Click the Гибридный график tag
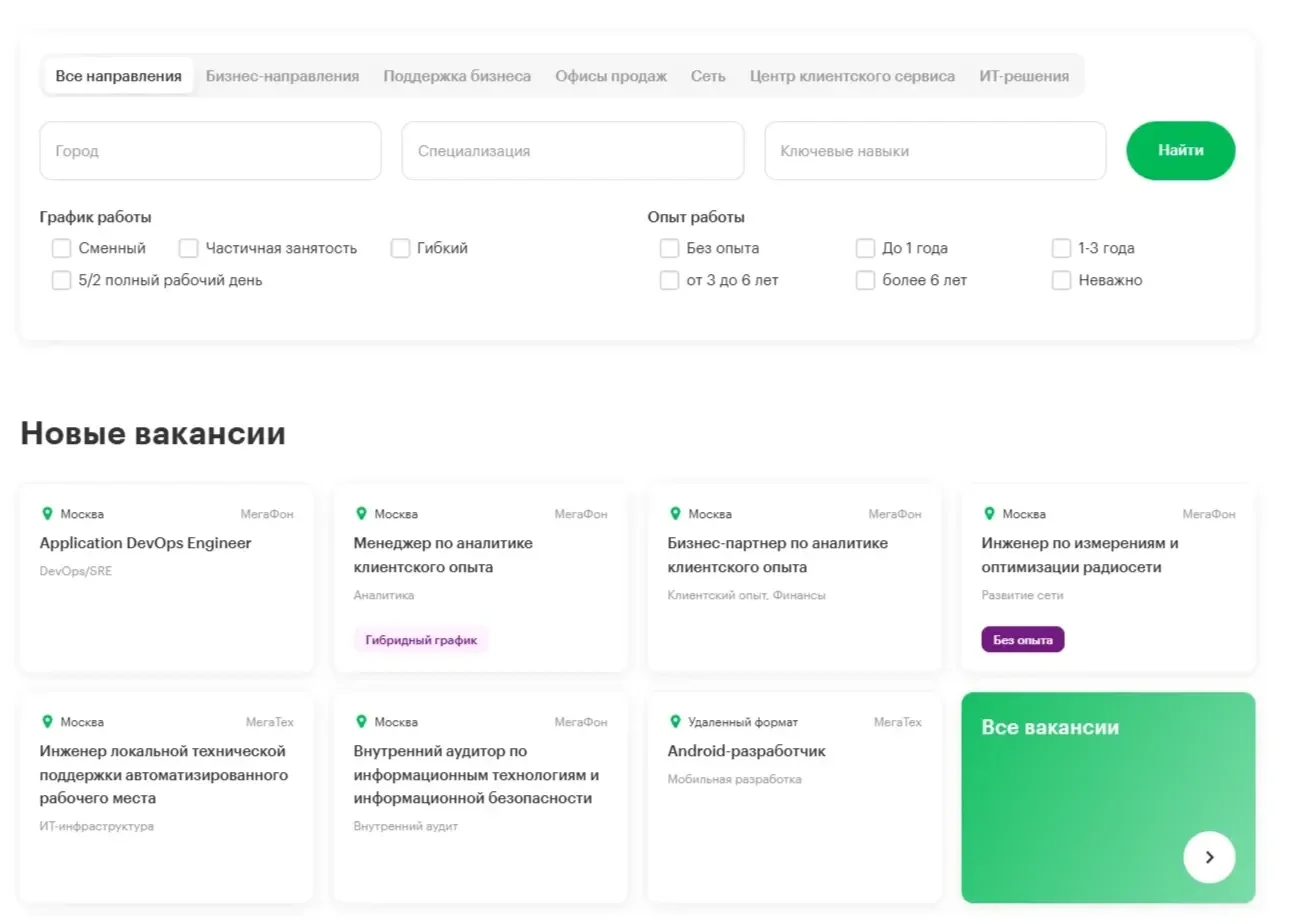Image resolution: width=1299 pixels, height=924 pixels. click(x=421, y=640)
